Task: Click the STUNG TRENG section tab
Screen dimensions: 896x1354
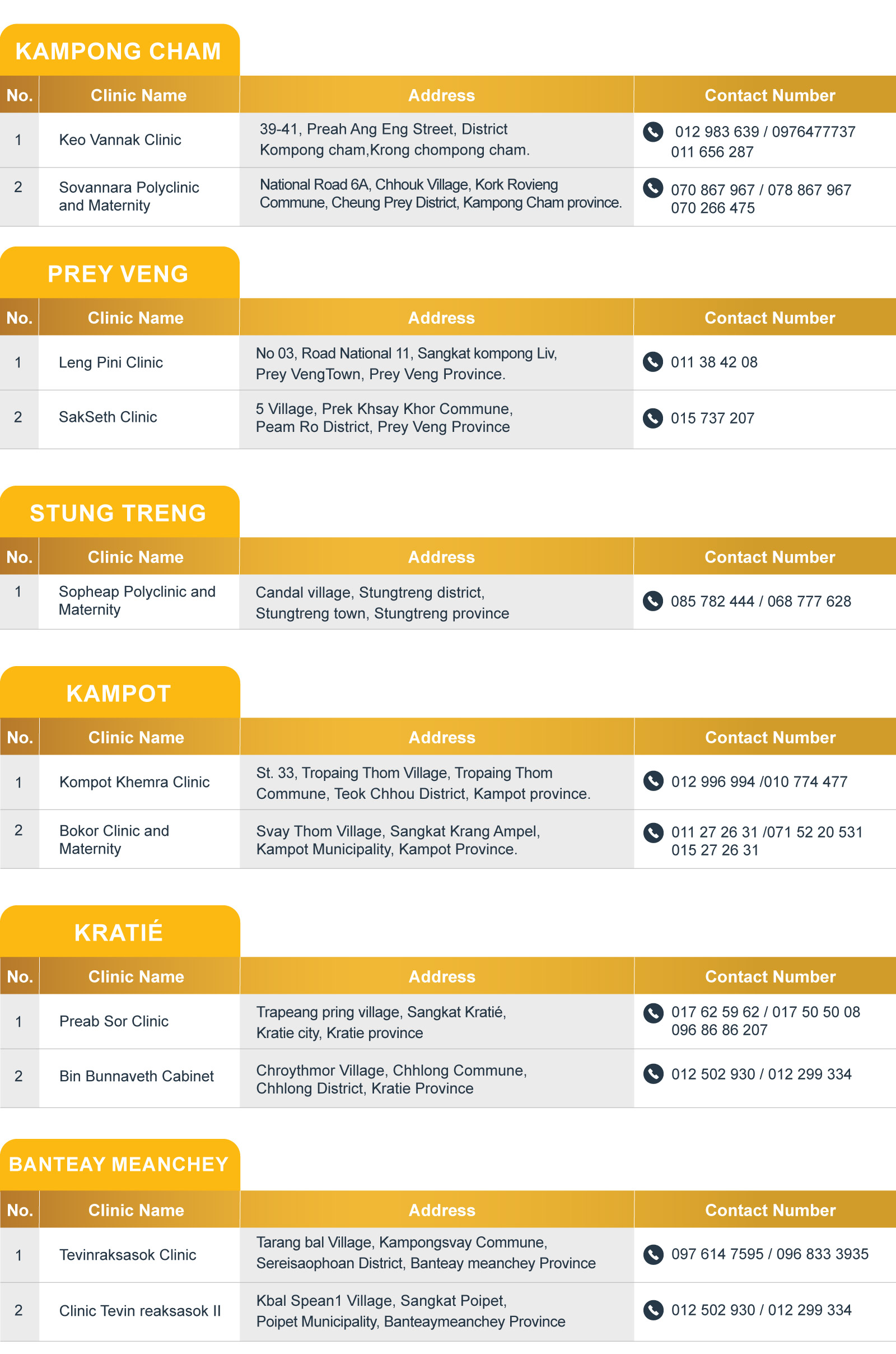Action: pyautogui.click(x=119, y=513)
